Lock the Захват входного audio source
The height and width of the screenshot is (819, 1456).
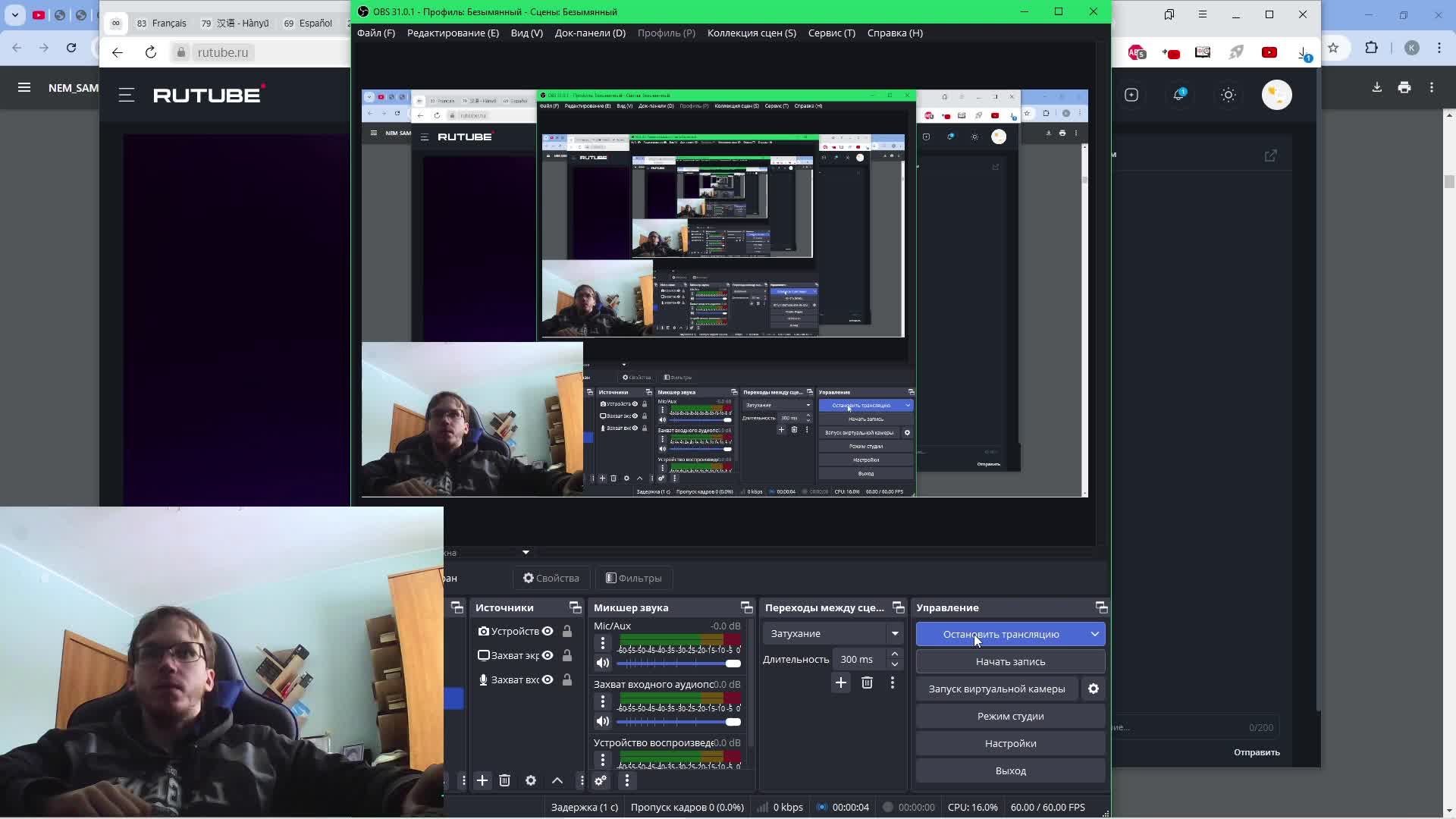pos(567,679)
